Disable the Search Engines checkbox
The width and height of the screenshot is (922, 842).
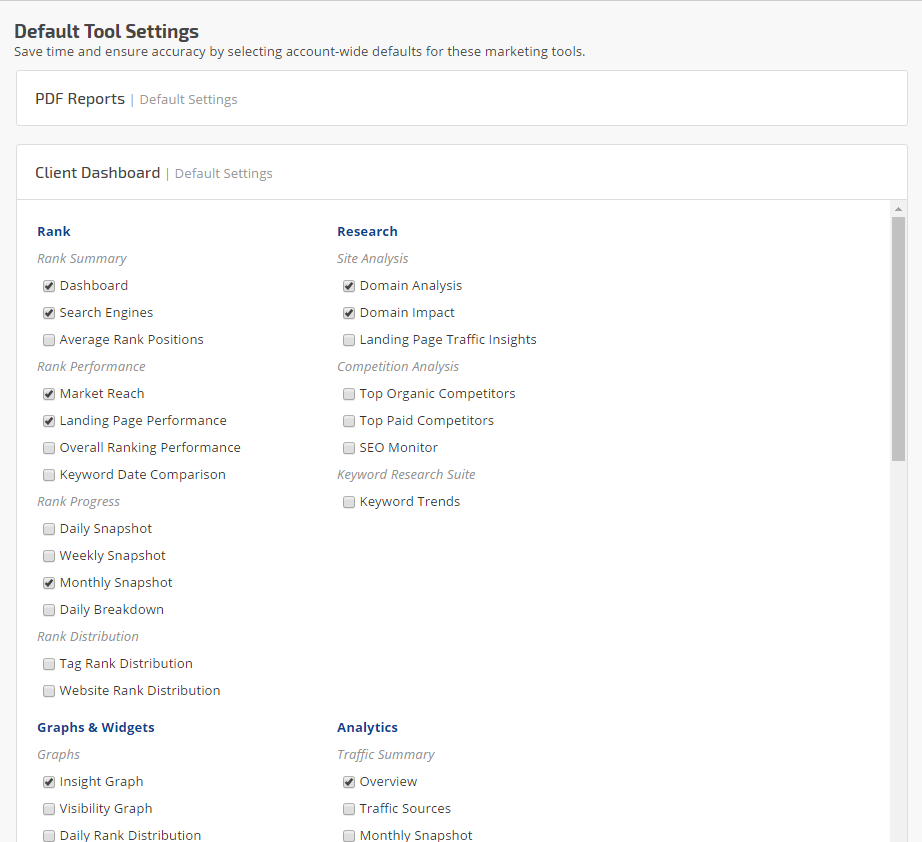pos(49,313)
